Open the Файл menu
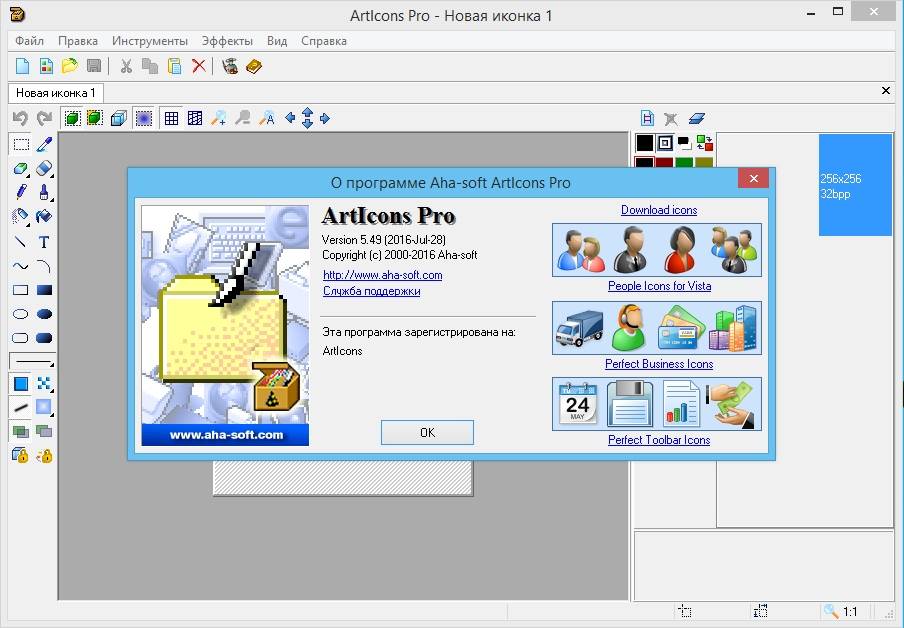The image size is (904, 628). [x=29, y=41]
